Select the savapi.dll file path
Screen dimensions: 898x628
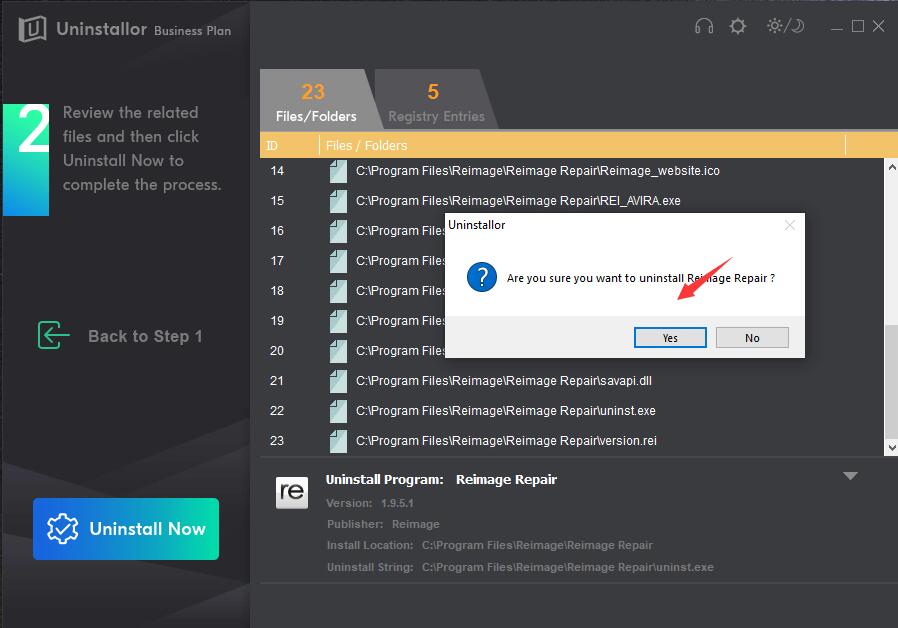pos(504,381)
